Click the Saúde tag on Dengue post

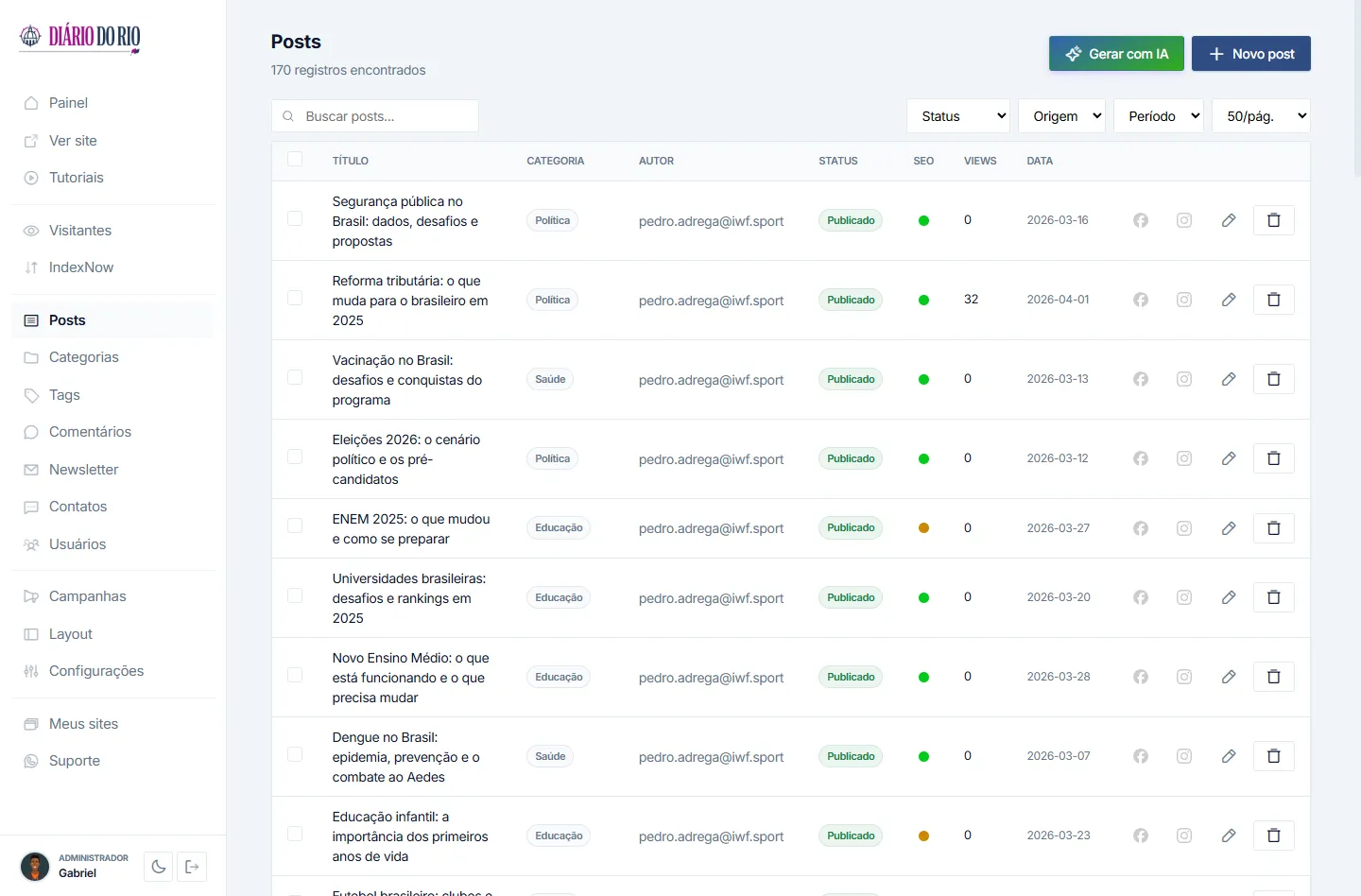pyautogui.click(x=550, y=756)
